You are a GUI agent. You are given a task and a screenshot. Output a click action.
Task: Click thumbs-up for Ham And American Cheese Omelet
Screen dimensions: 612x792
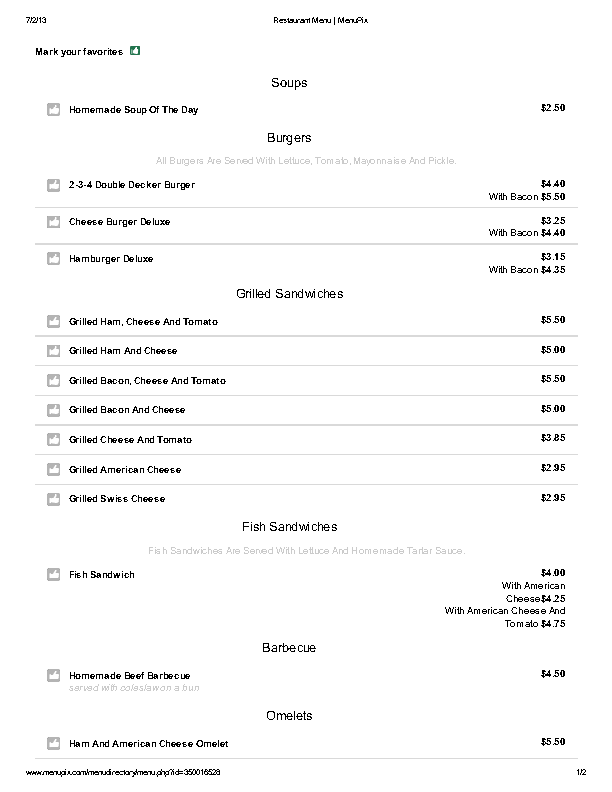click(54, 744)
